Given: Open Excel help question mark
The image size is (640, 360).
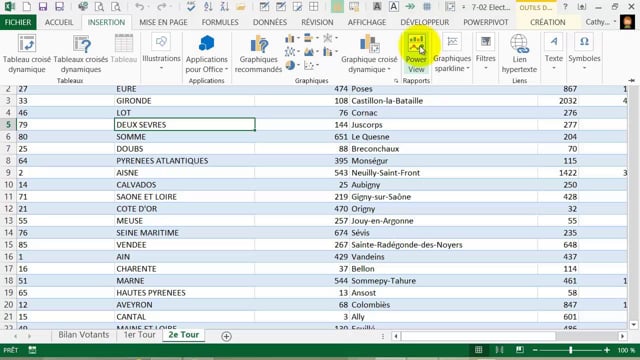Looking at the screenshot, I should pos(565,7).
